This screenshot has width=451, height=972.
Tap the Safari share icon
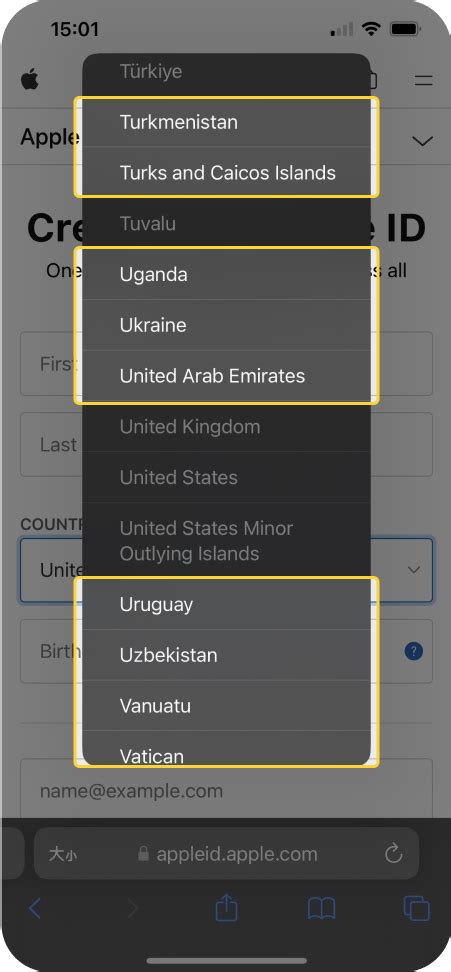click(227, 908)
